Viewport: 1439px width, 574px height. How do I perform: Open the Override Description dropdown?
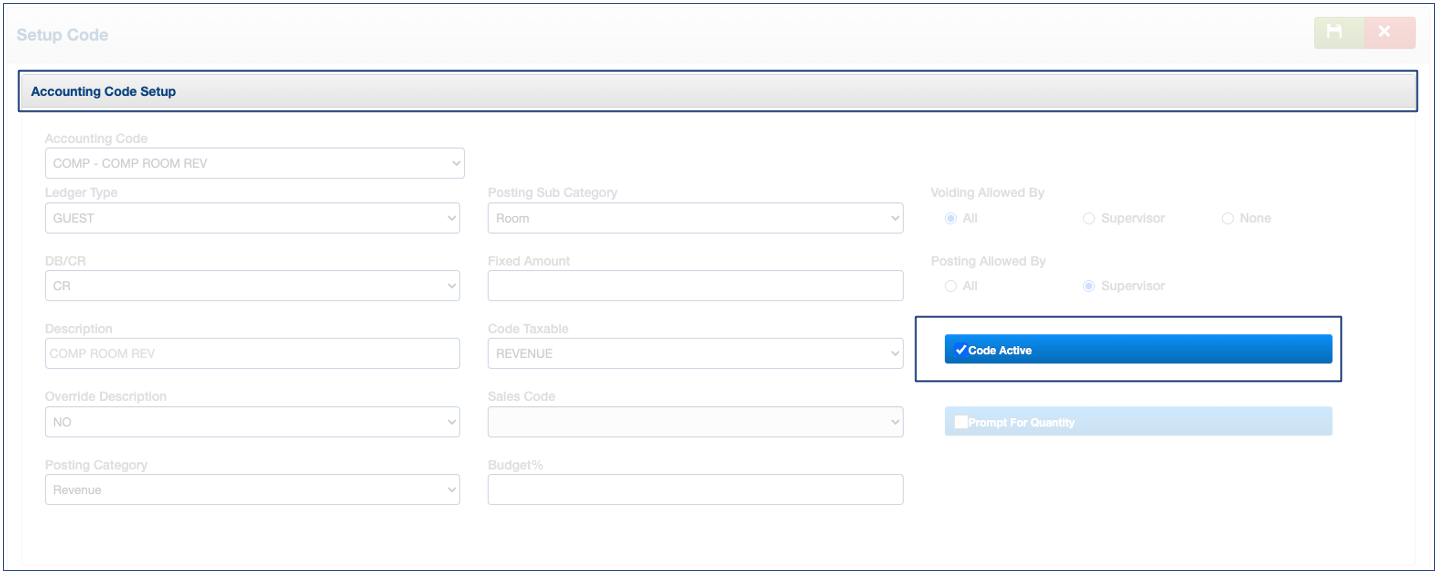pyautogui.click(x=252, y=422)
